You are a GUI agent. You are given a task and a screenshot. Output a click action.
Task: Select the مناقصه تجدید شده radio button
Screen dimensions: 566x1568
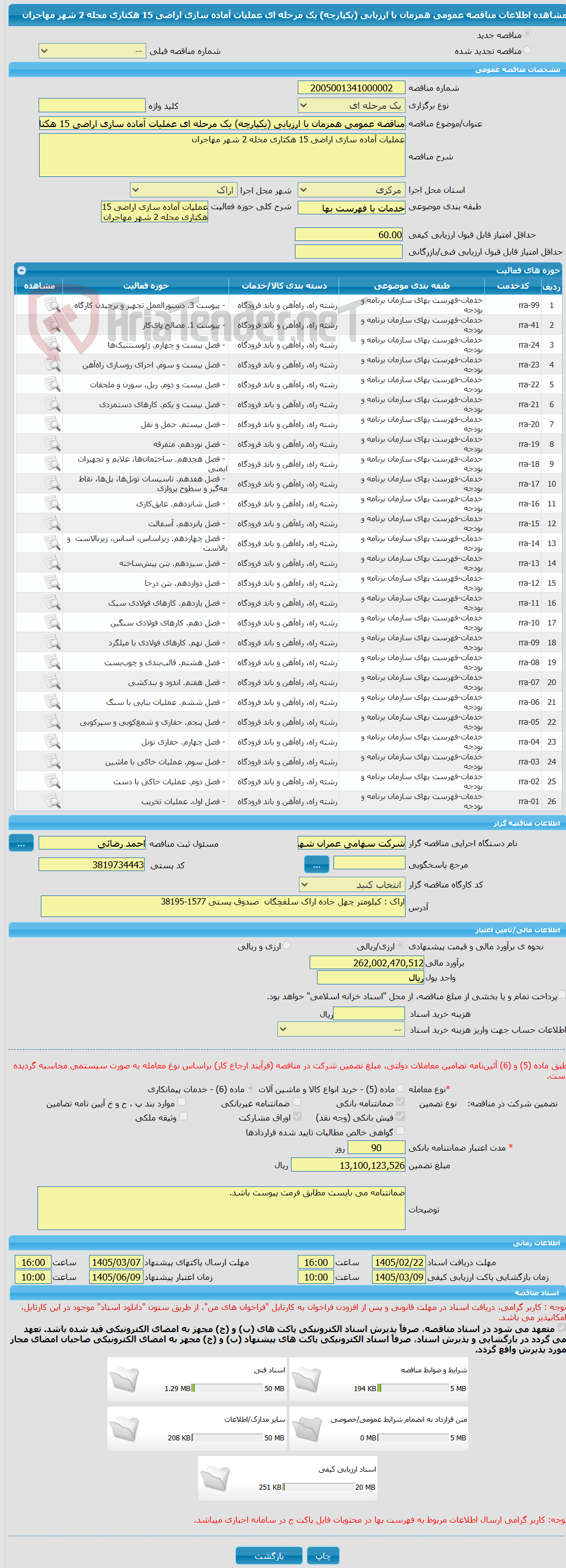pyautogui.click(x=527, y=50)
